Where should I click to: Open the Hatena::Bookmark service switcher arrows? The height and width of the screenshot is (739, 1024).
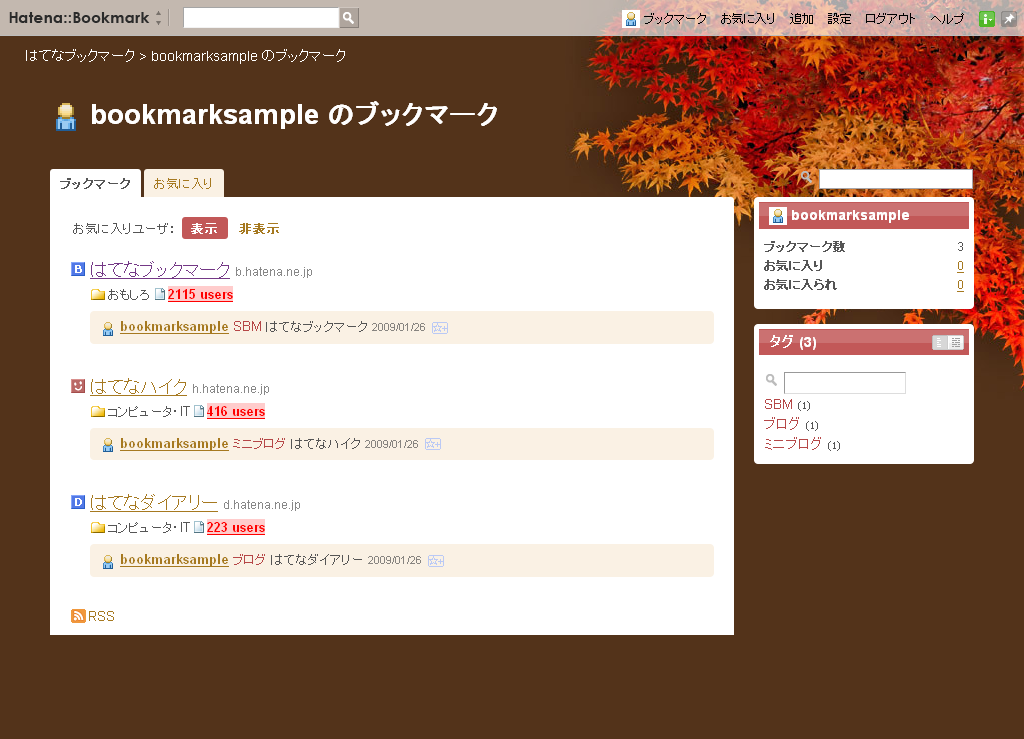pos(158,18)
